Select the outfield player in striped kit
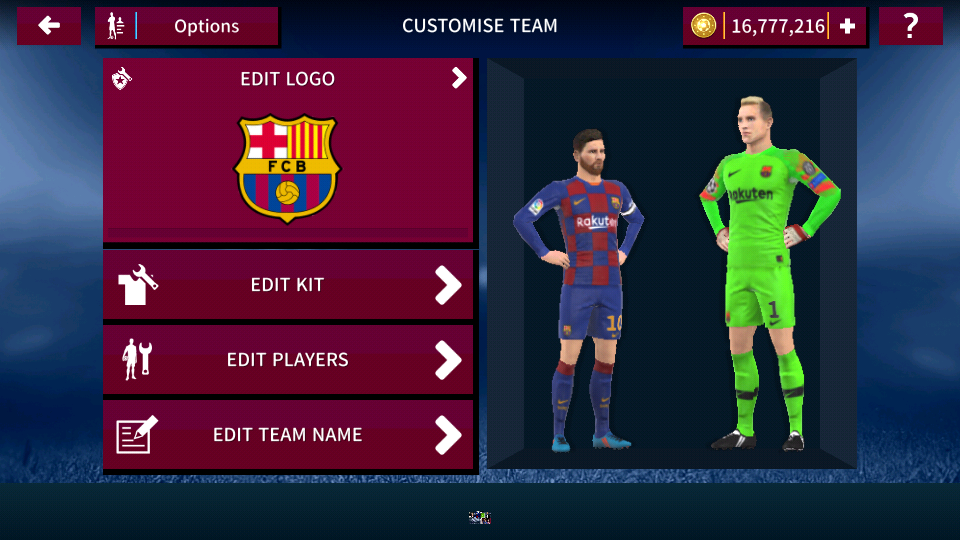960x540 pixels. point(579,290)
